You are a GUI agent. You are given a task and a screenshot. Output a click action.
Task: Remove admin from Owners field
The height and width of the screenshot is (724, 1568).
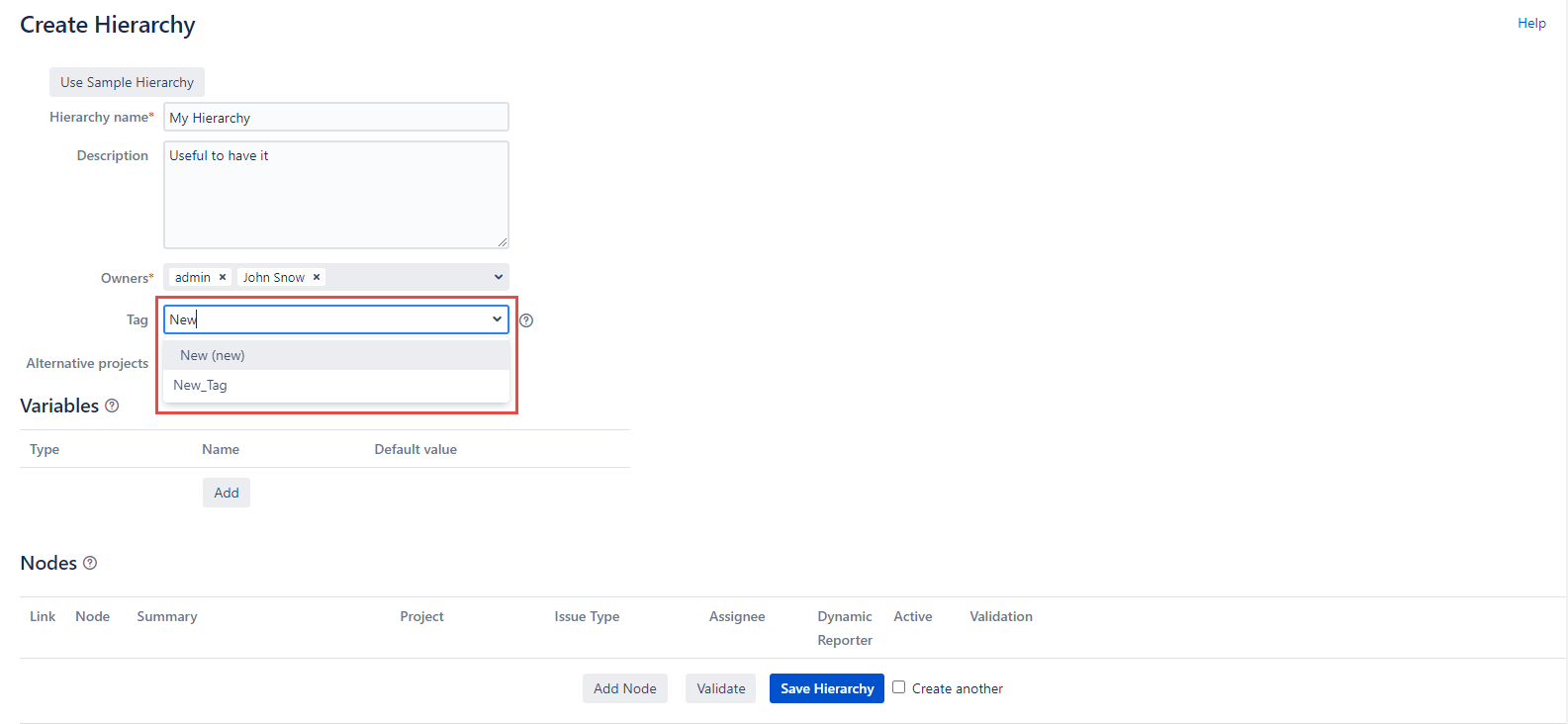click(x=223, y=278)
